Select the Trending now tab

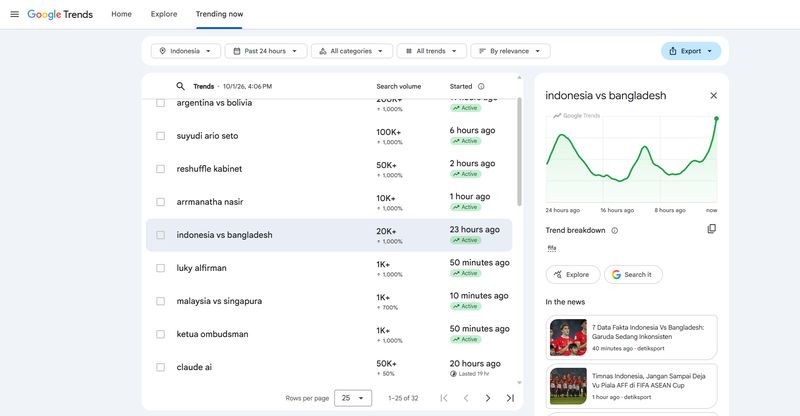click(x=219, y=14)
